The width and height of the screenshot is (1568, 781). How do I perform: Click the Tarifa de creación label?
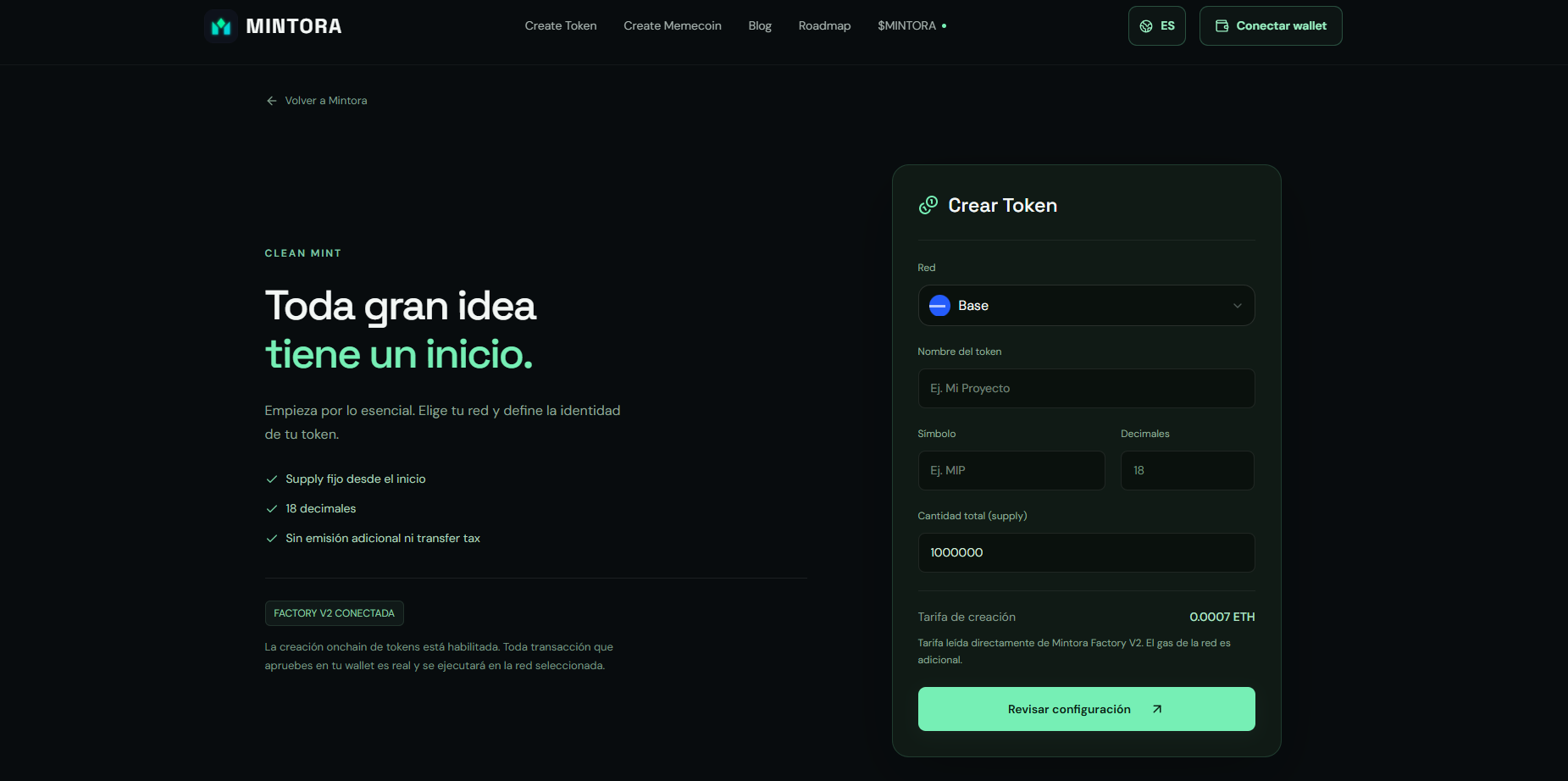point(967,618)
